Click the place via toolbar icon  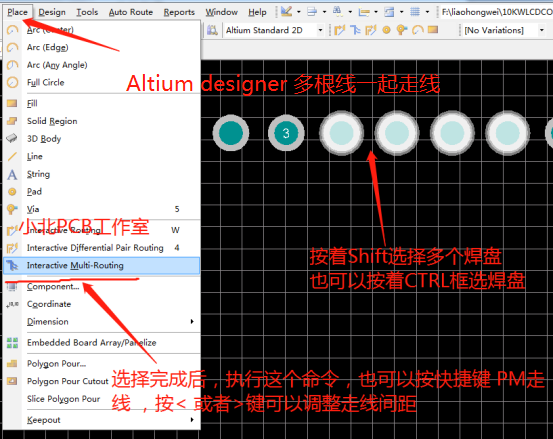click(x=402, y=30)
